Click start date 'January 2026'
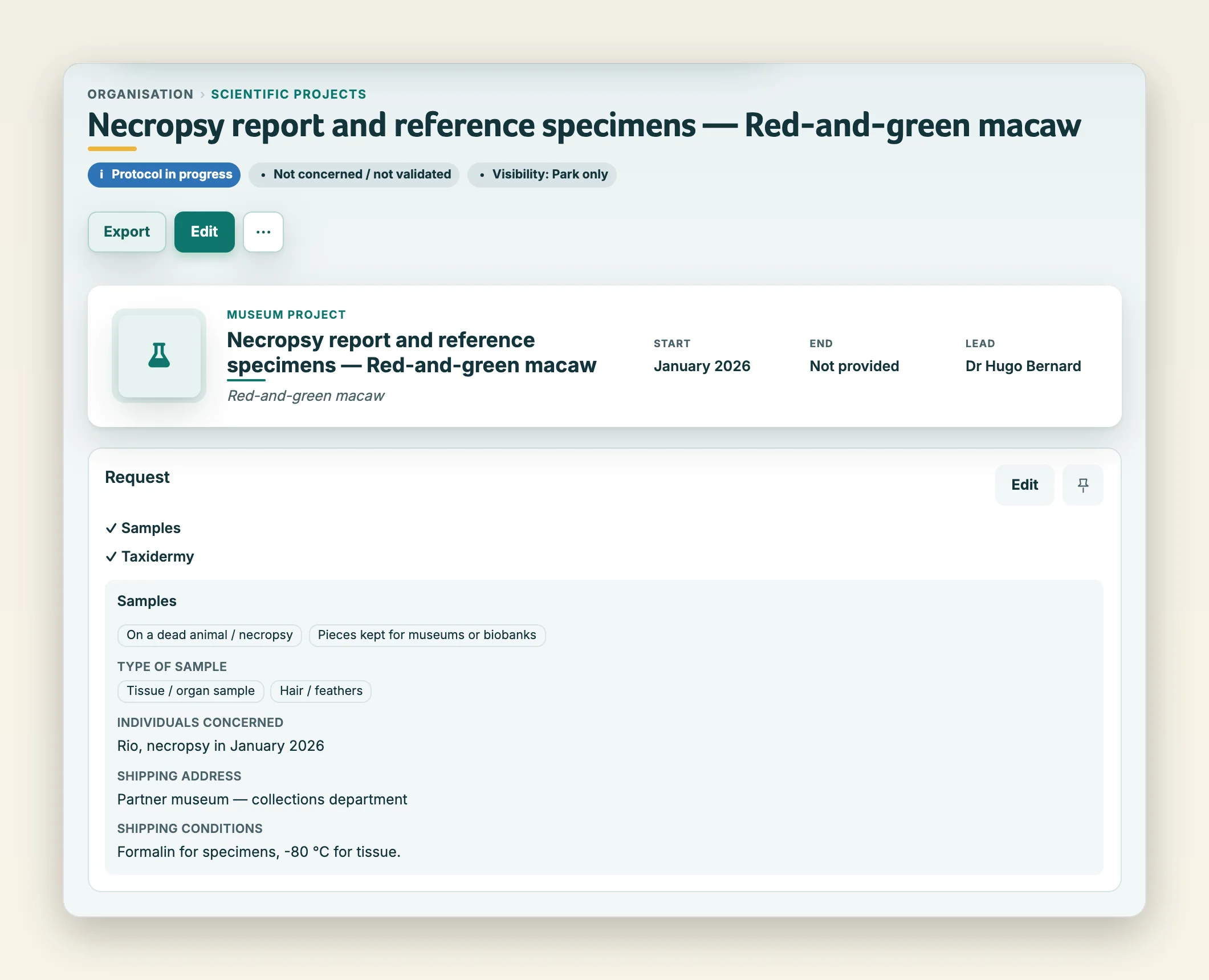The width and height of the screenshot is (1209, 980). (702, 366)
